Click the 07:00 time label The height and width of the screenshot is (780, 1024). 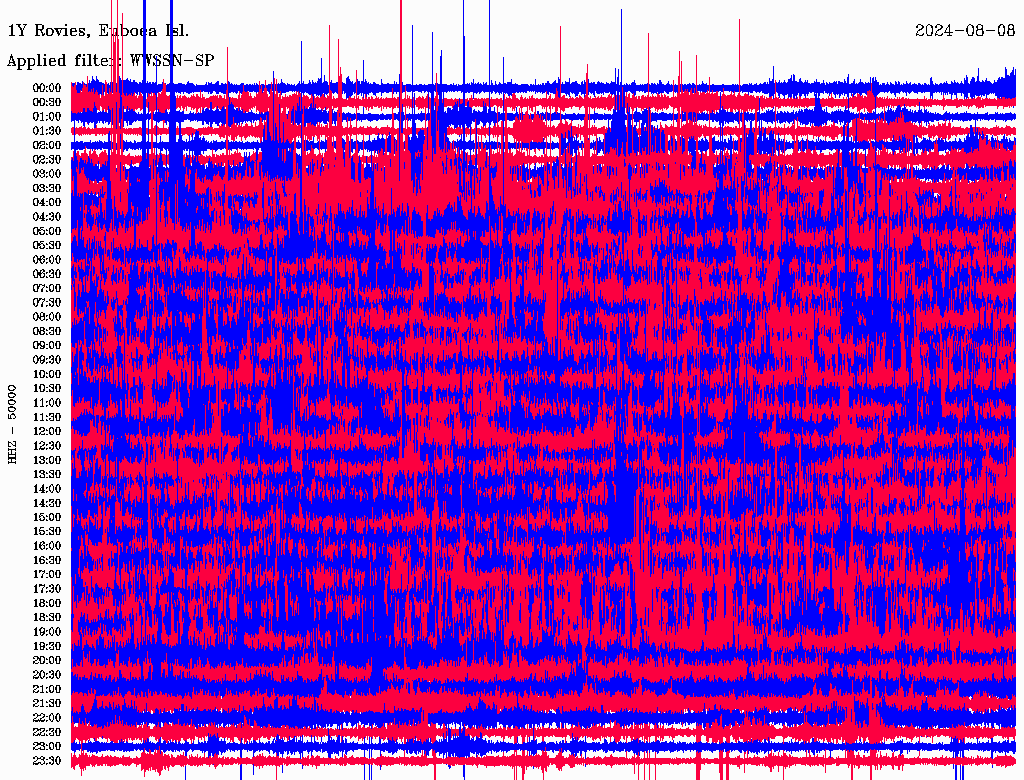47,289
